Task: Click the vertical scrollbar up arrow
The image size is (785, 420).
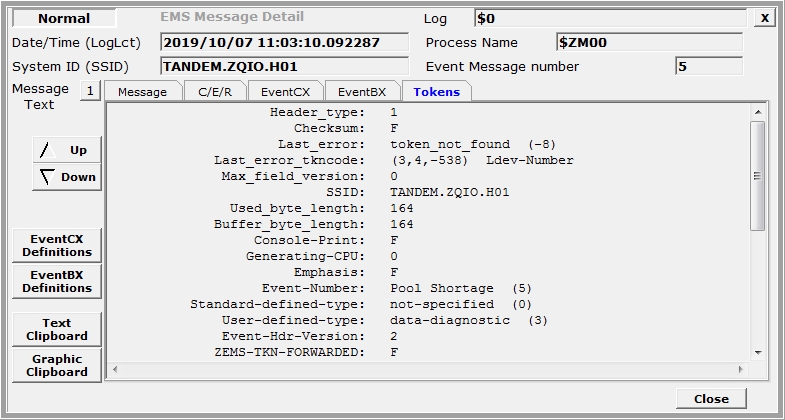Action: point(757,112)
